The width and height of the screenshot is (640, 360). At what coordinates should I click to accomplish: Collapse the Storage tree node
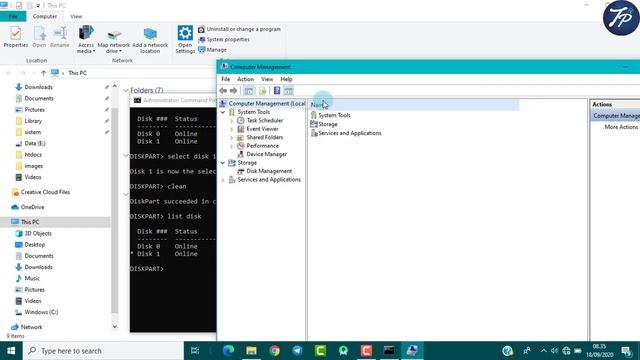point(223,163)
